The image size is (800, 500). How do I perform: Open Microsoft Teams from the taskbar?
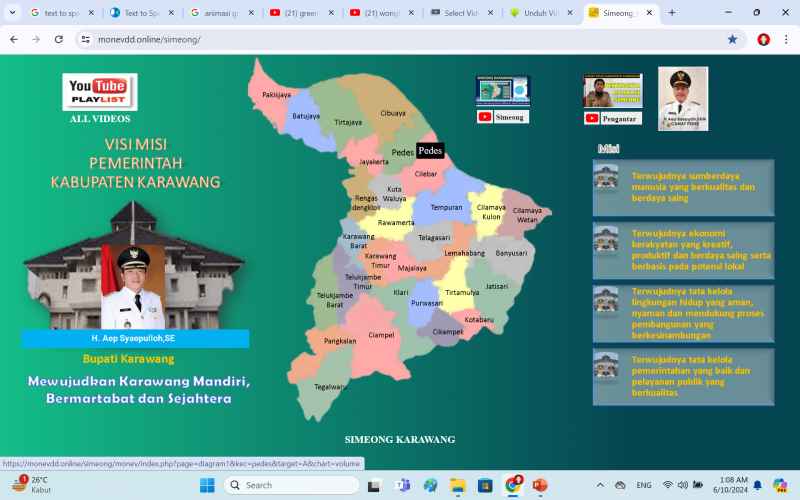click(x=403, y=485)
